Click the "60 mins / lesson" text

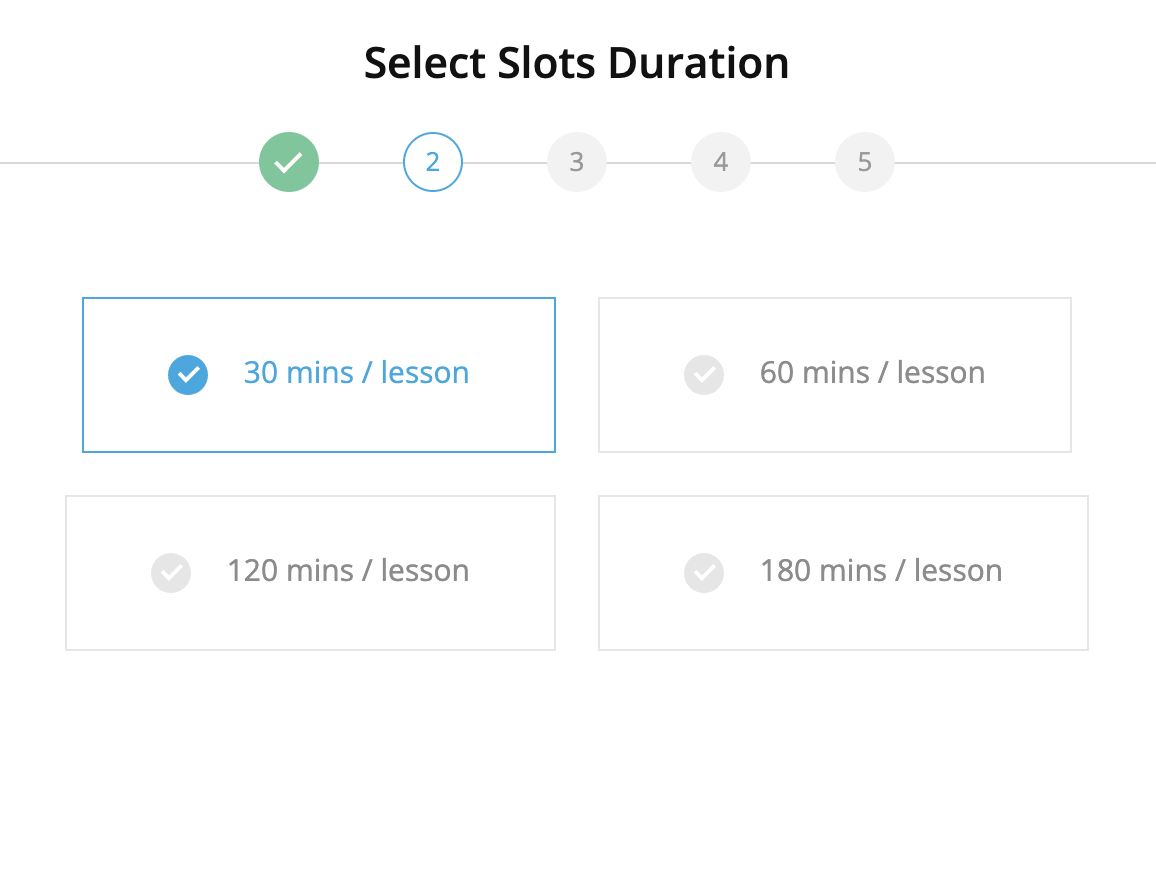pyautogui.click(x=872, y=373)
